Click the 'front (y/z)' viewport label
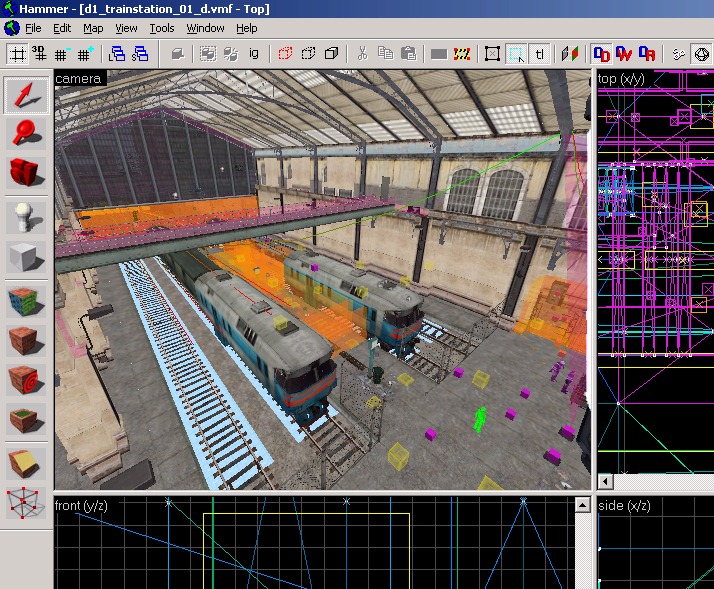The height and width of the screenshot is (589, 714). (x=81, y=506)
